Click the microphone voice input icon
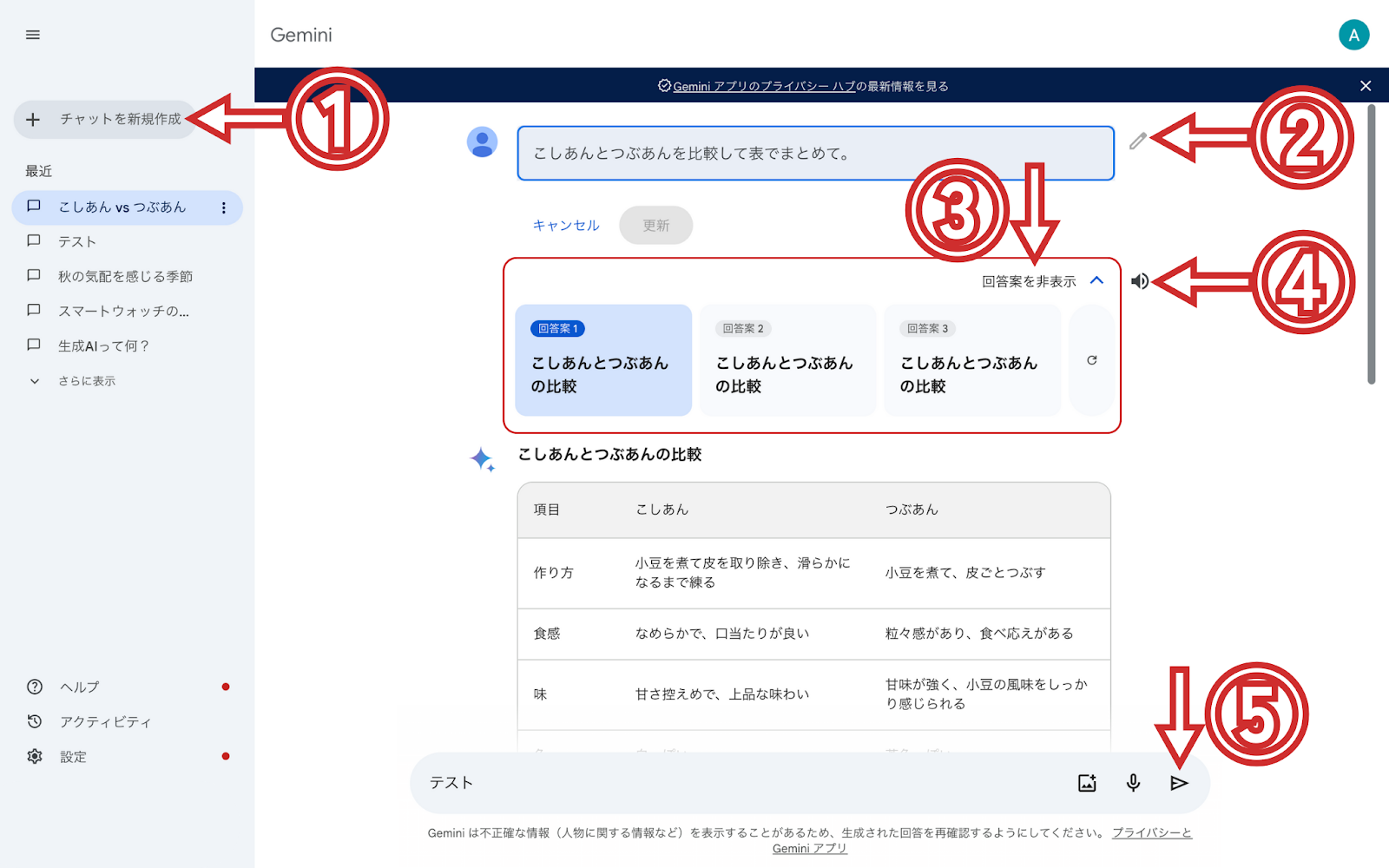The height and width of the screenshot is (868, 1389). 1133,783
